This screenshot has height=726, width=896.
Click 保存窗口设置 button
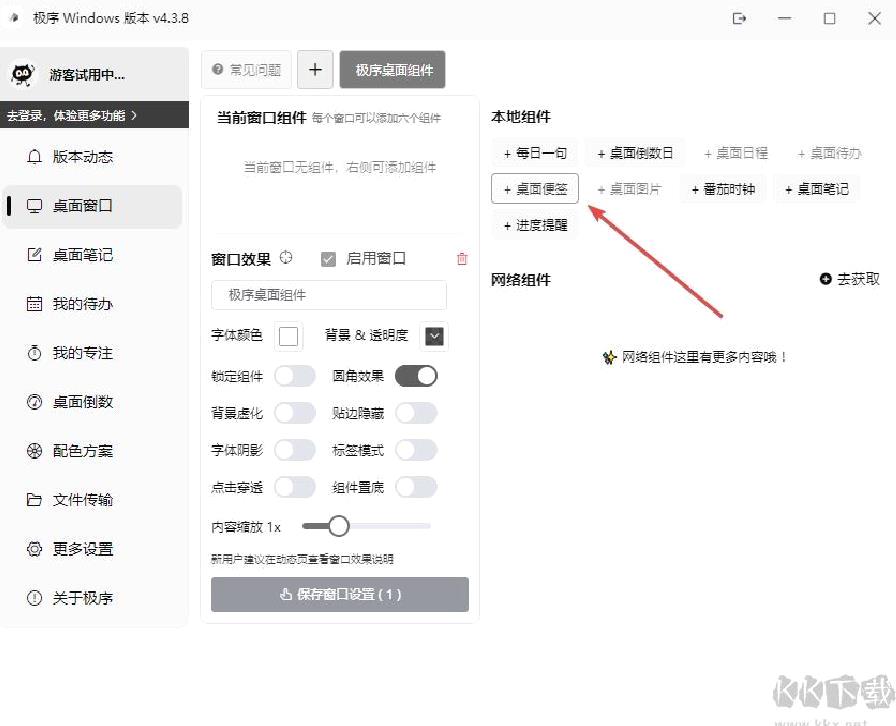pyautogui.click(x=340, y=595)
